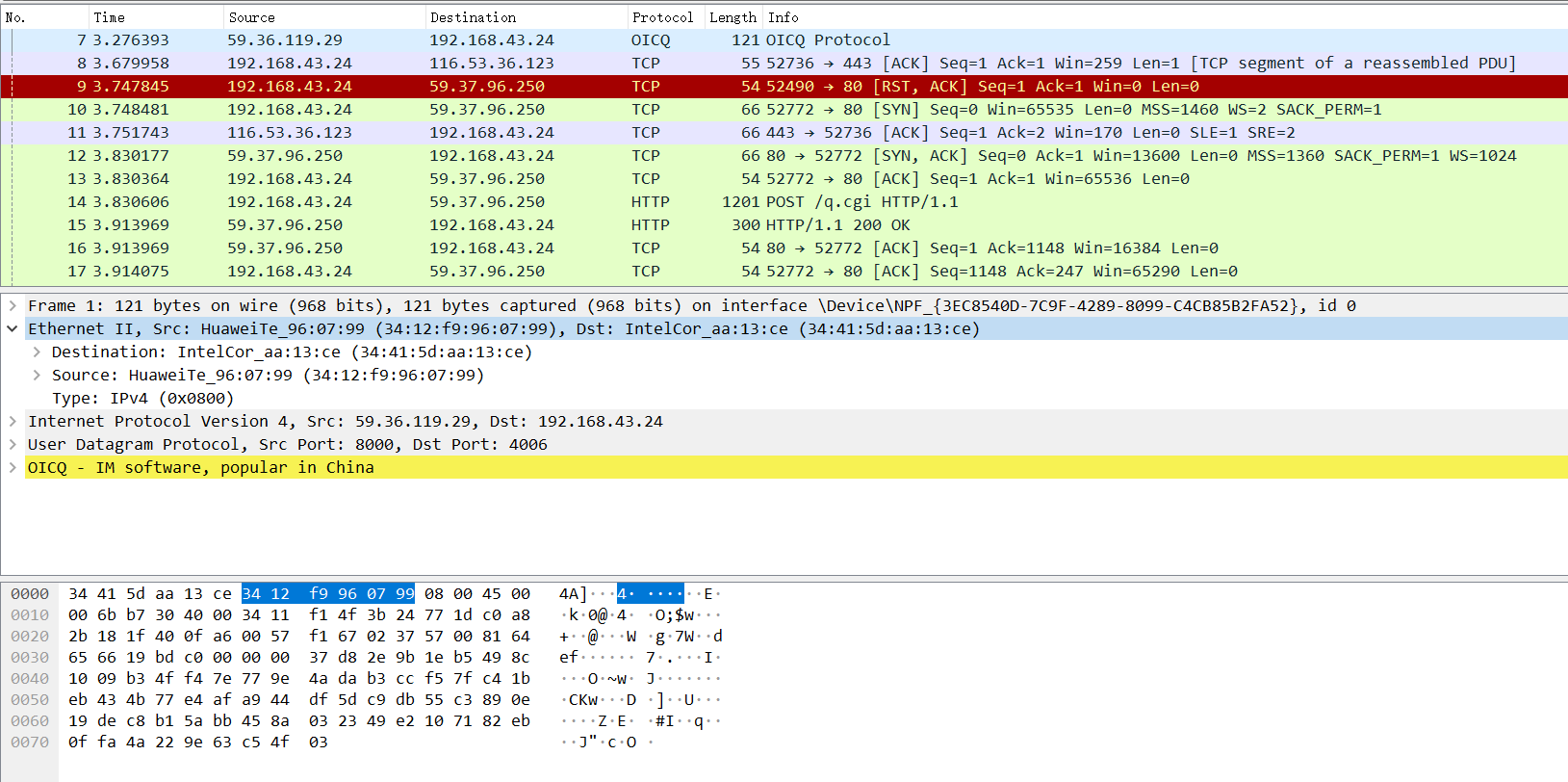Select Source HuaweiTe_96:07:99 field text
This screenshot has width=1568, height=782.
pyautogui.click(x=268, y=375)
